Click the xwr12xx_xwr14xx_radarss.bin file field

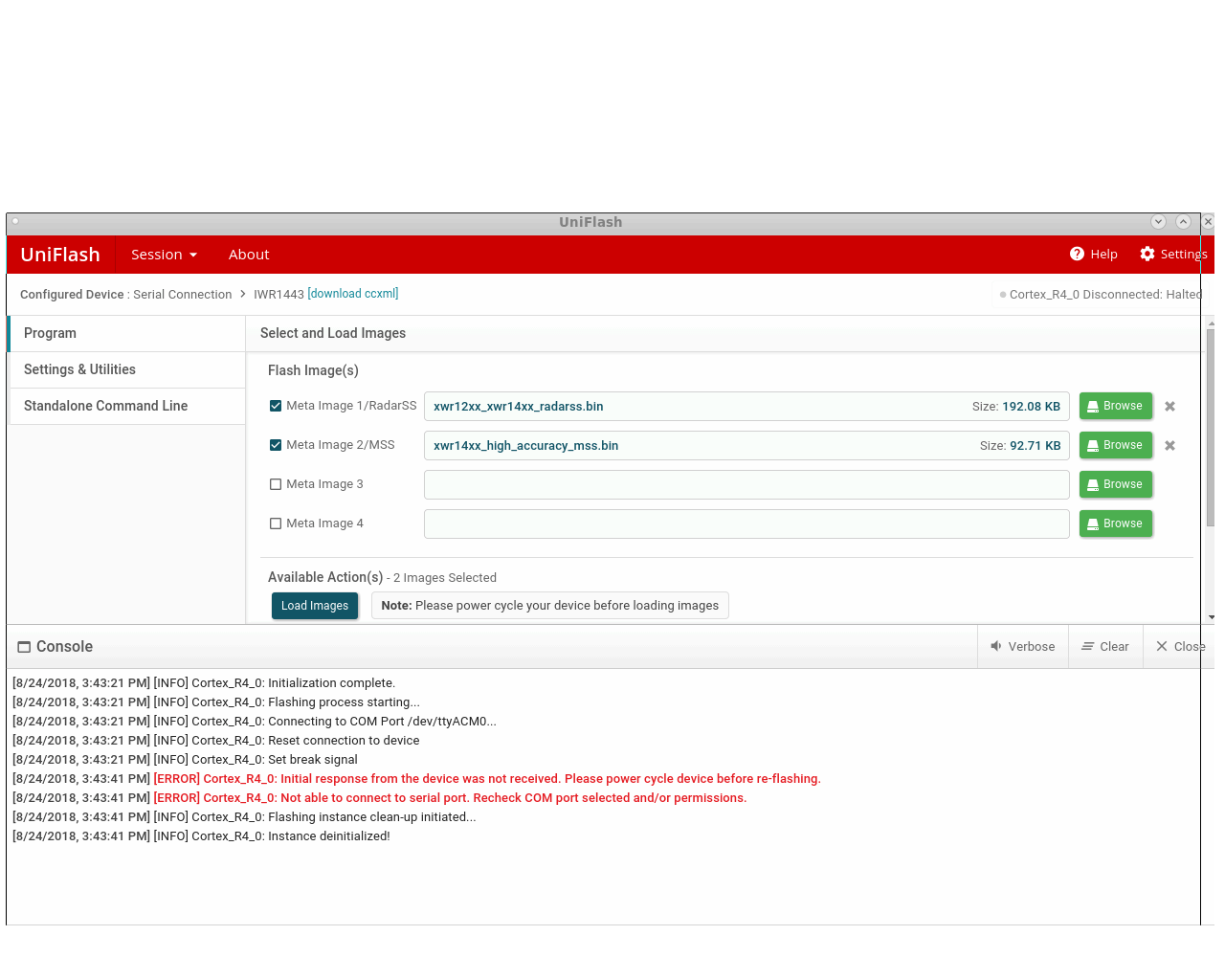click(x=746, y=406)
